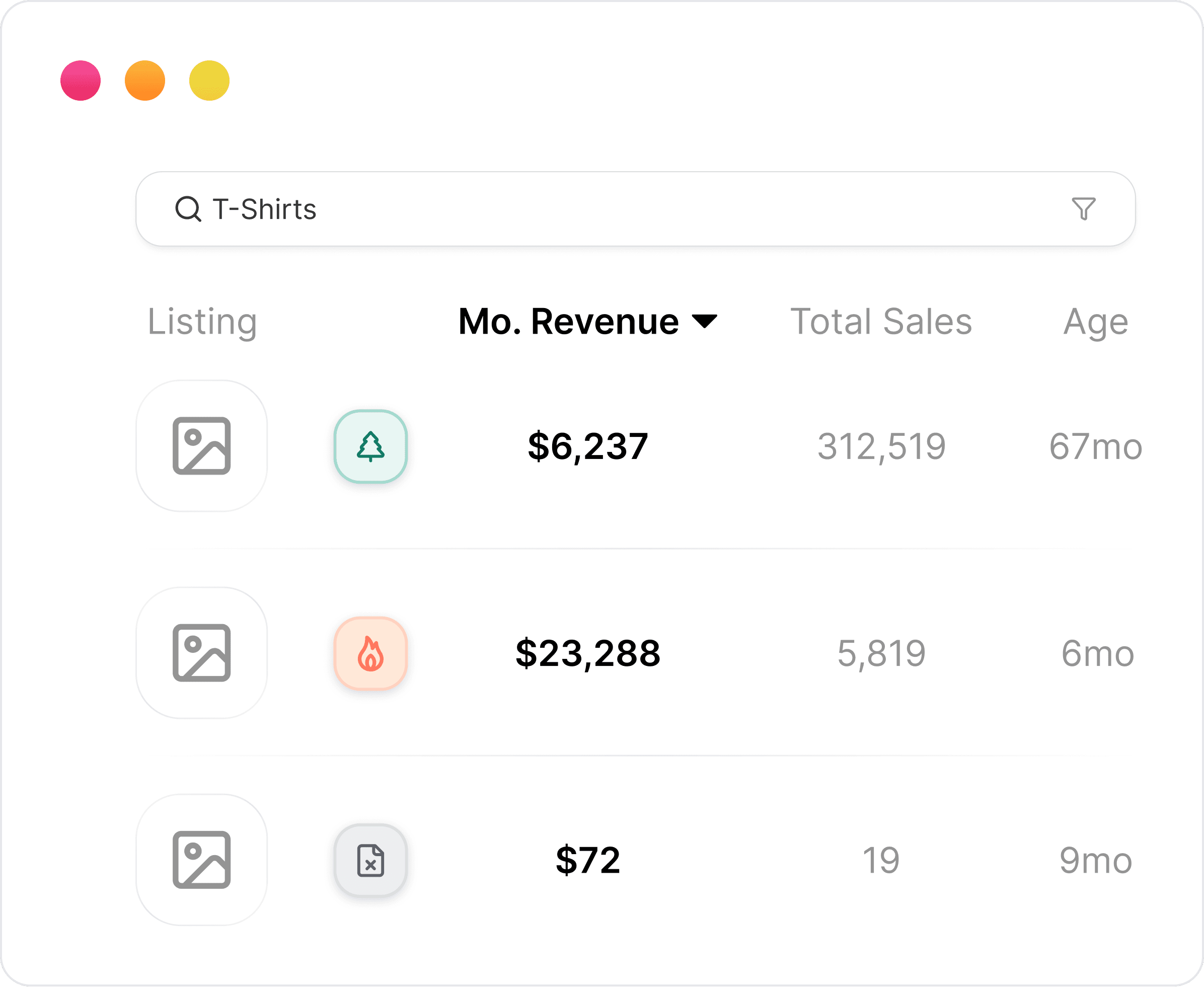Screen dimensions: 1204x987
Task: Open image thumbnail of $72 listing
Action: 202,860
